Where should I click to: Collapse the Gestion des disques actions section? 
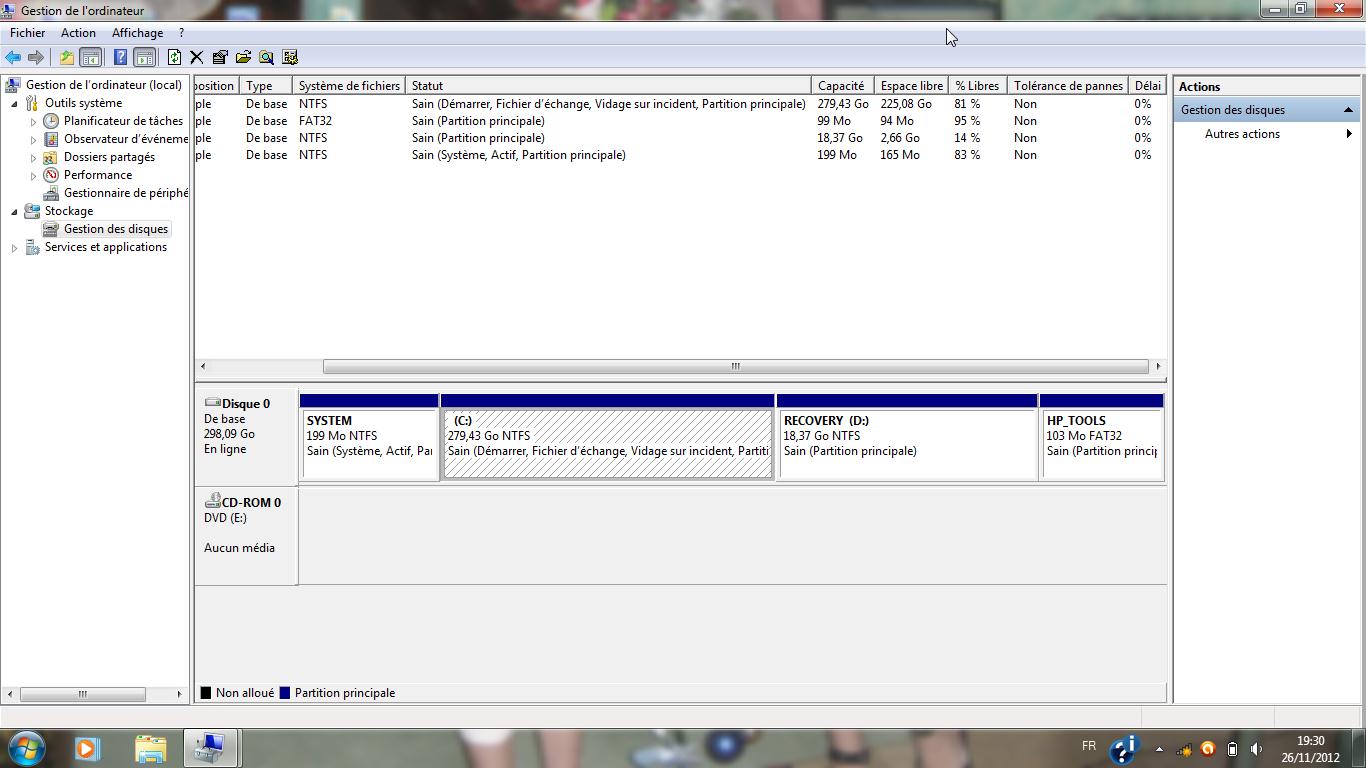click(x=1348, y=110)
